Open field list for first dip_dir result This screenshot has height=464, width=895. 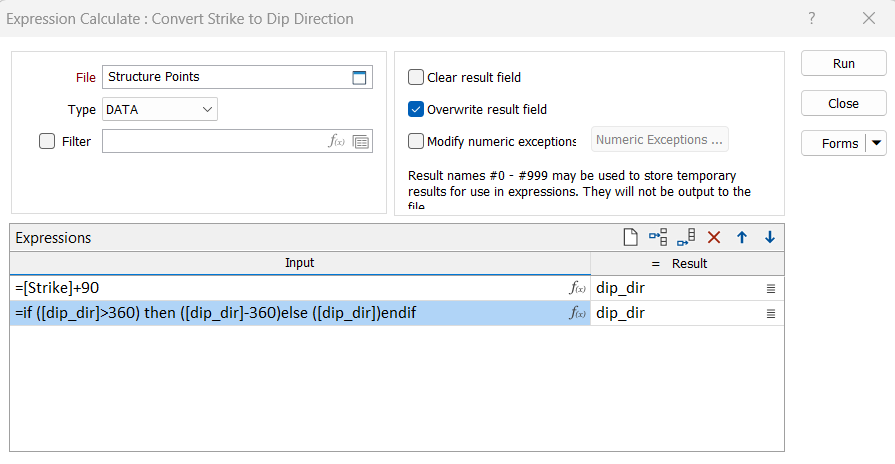coord(771,288)
